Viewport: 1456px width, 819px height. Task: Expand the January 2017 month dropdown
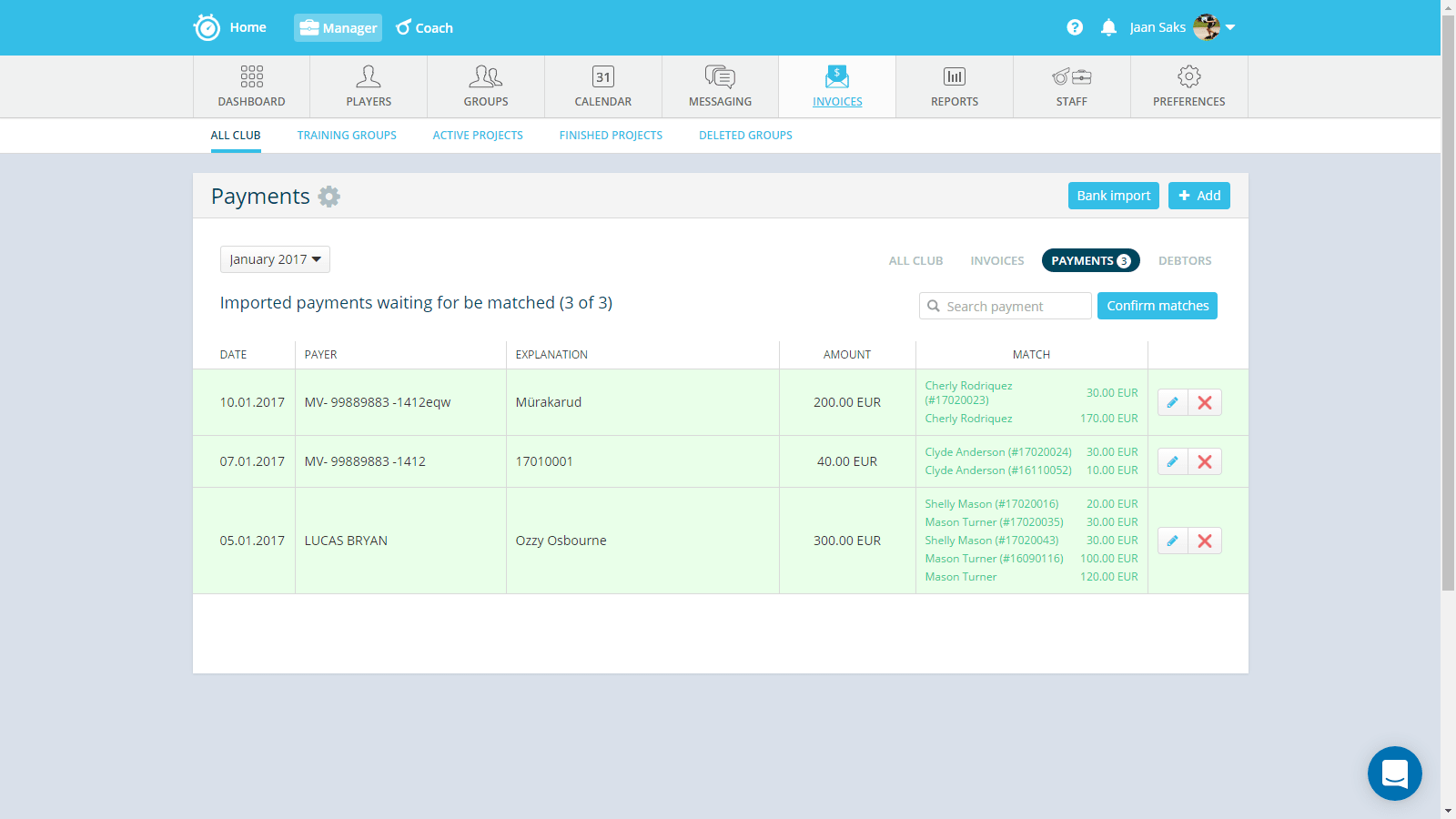point(275,259)
